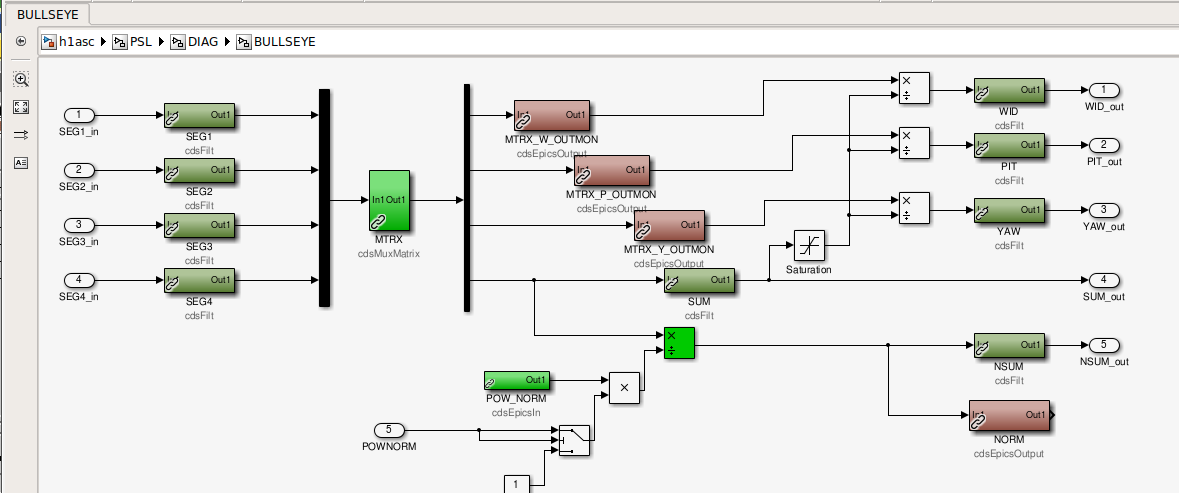
Task: Select the MTRX_Y_OUTMON block
Action: (x=669, y=225)
